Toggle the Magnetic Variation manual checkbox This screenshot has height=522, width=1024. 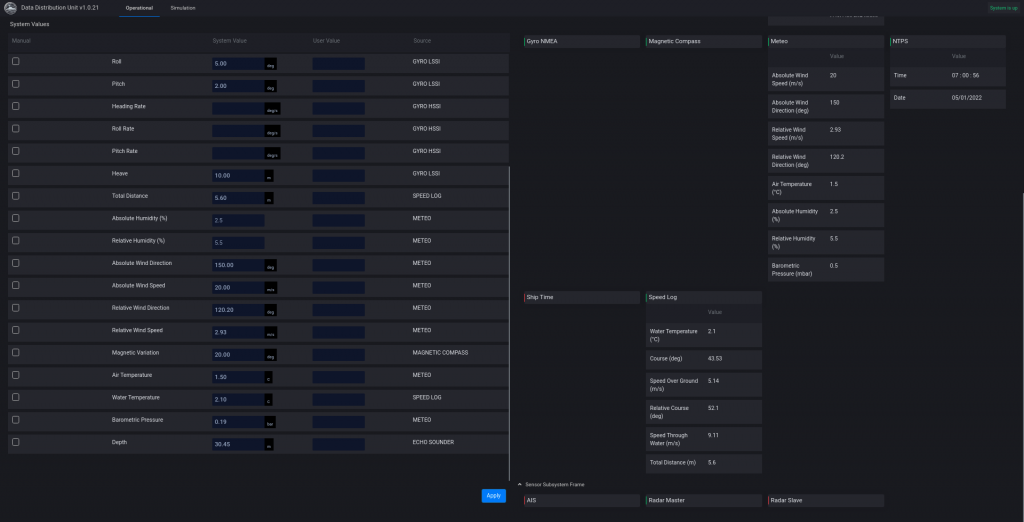tap(15, 353)
